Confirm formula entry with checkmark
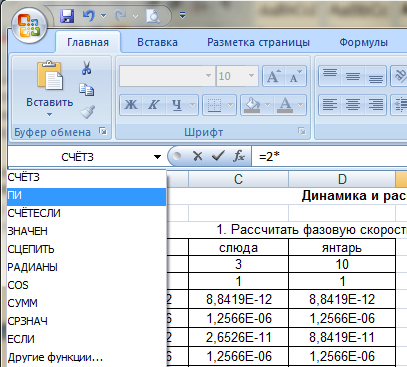 [218, 156]
